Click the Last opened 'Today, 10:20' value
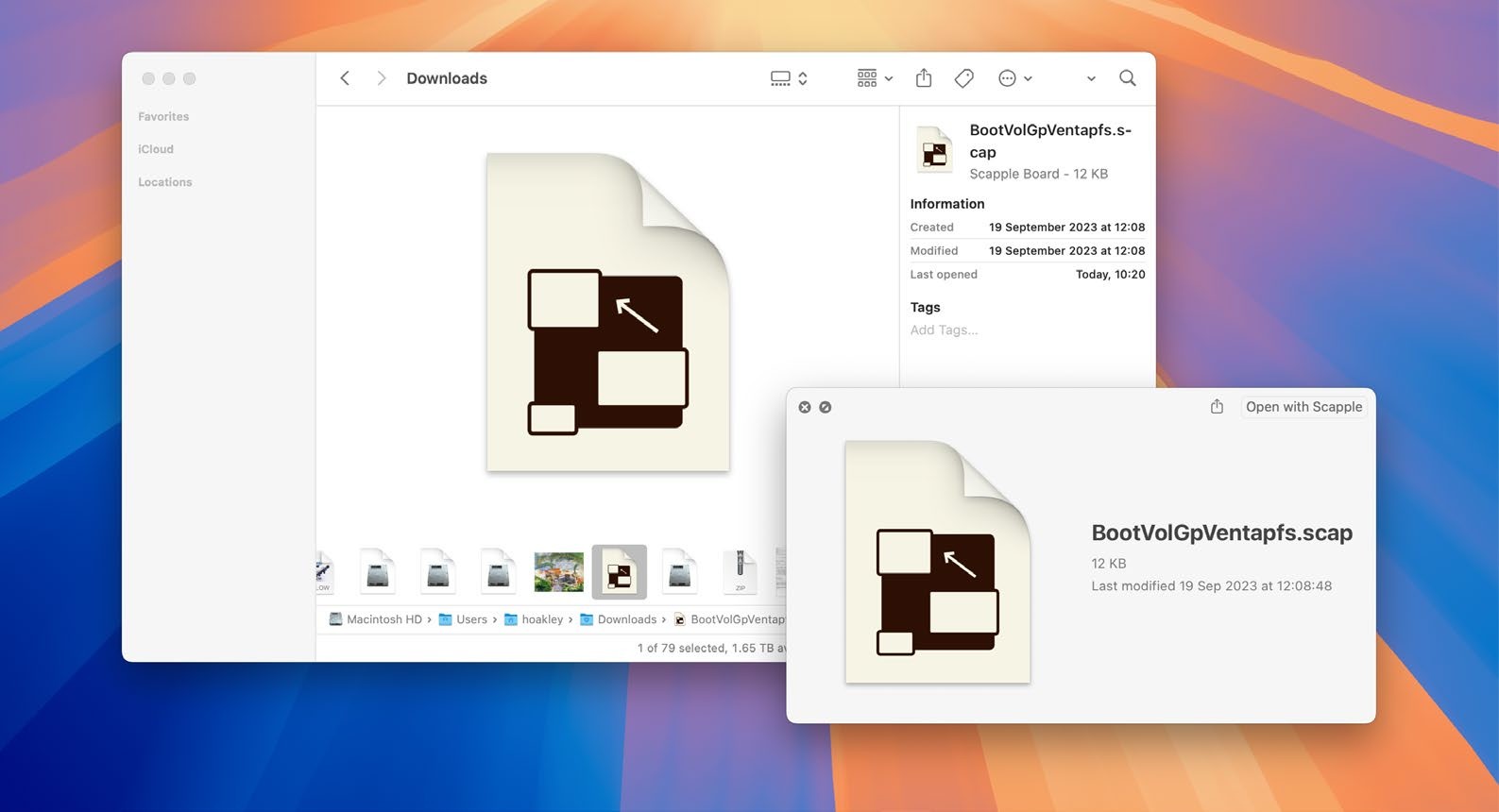Image resolution: width=1499 pixels, height=812 pixels. point(1110,275)
